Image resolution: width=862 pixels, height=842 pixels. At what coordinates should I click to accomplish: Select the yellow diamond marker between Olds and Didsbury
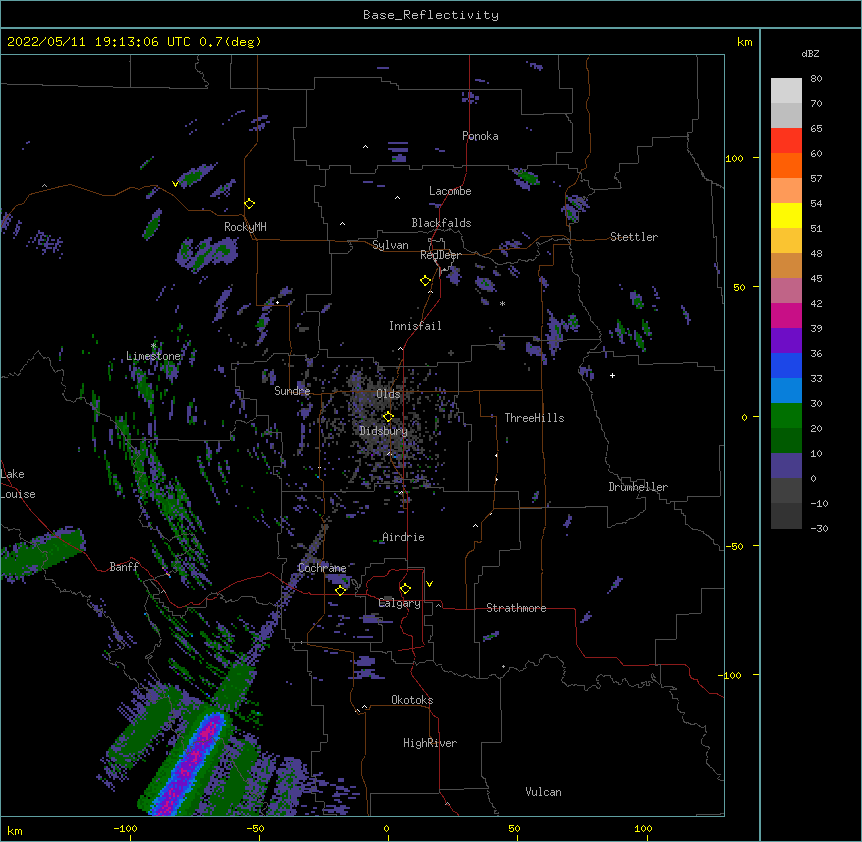point(388,417)
